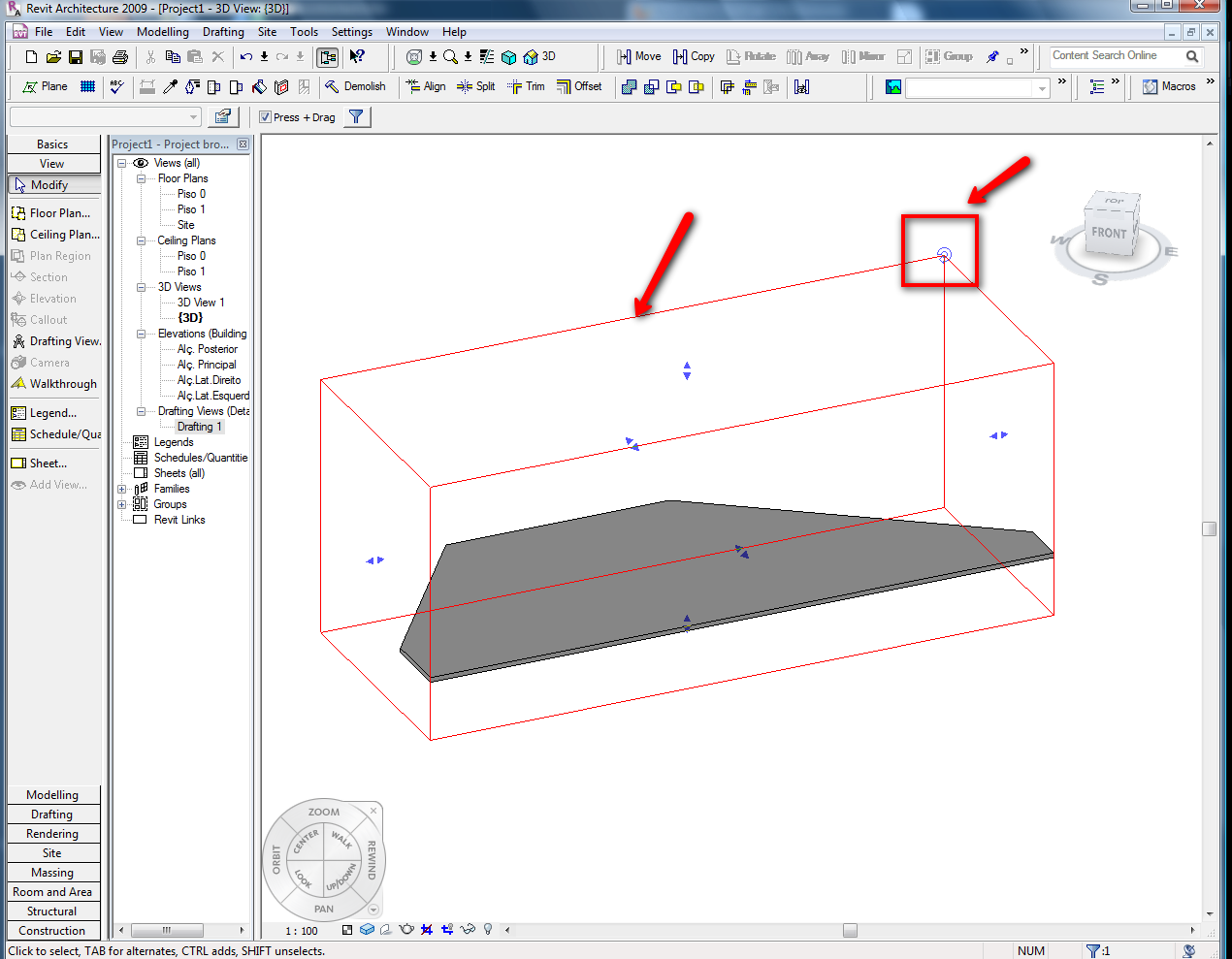1232x959 pixels.
Task: Select the Split tool
Action: pos(476,87)
